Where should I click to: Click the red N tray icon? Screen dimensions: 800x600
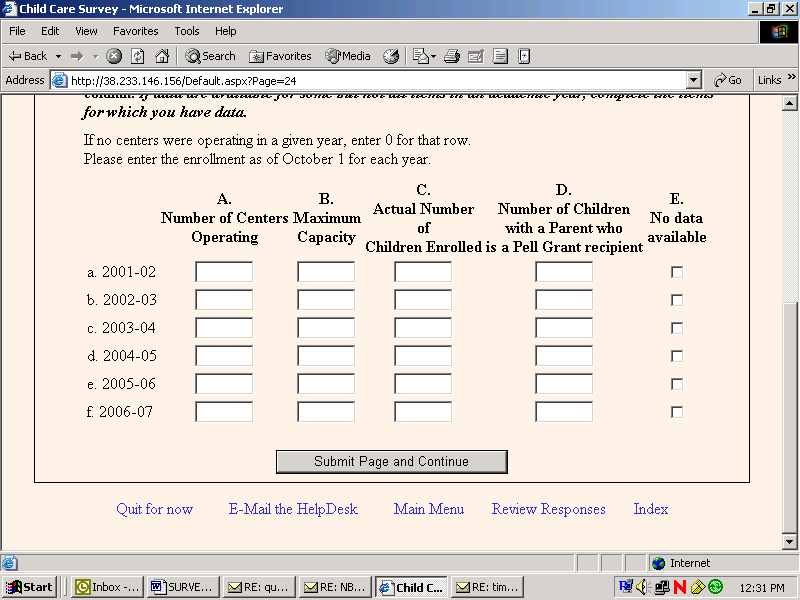click(680, 587)
